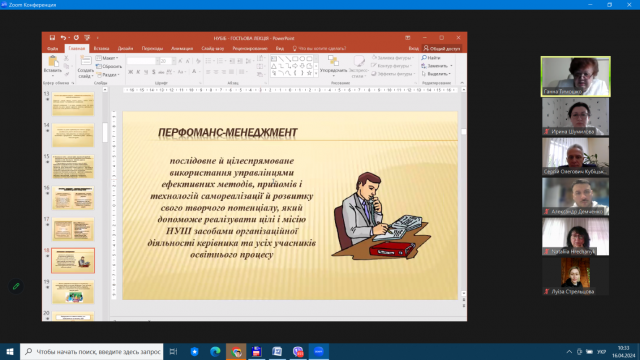
Task: Open the font size combo box
Action: [x=168, y=61]
